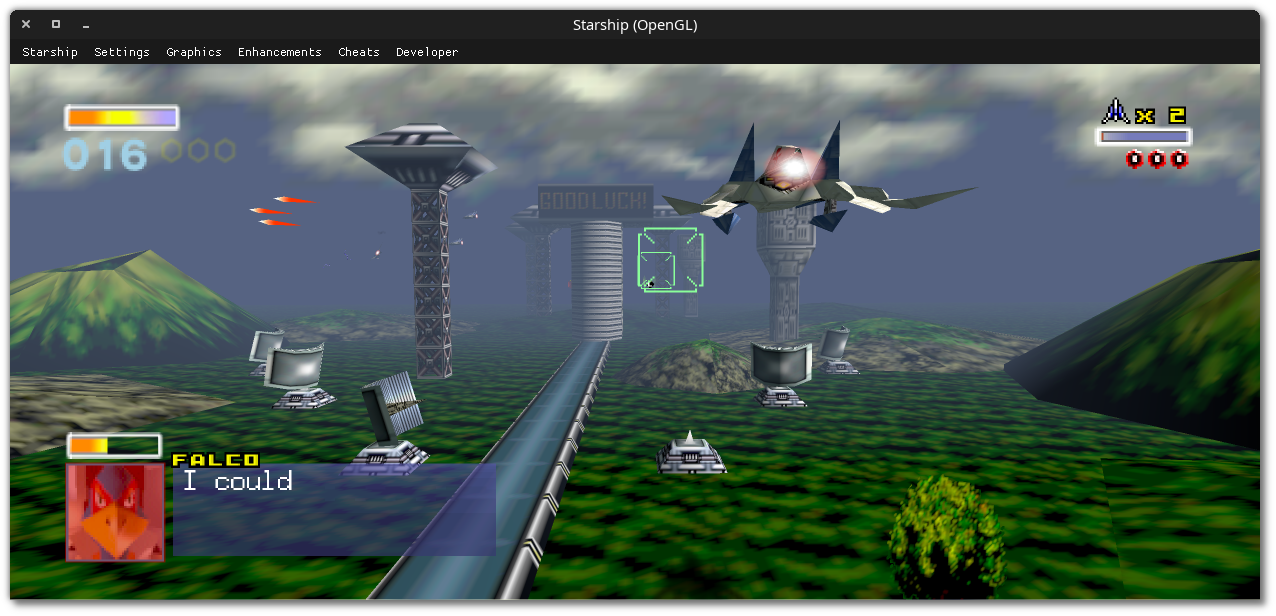Click the GOOD LUCK sign on arch

pyautogui.click(x=596, y=201)
